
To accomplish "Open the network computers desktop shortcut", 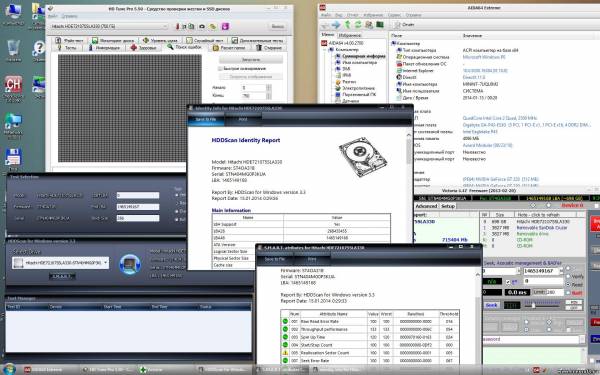I will pos(13,121).
